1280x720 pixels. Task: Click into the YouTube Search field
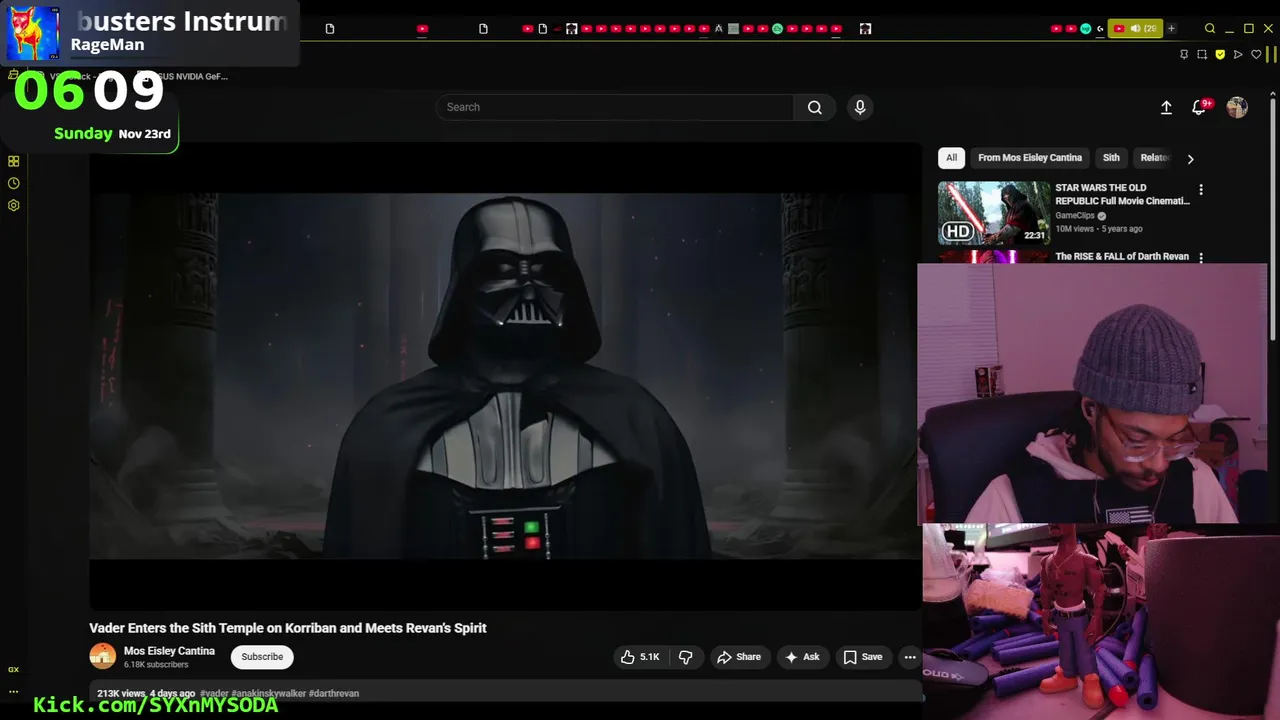[615, 107]
